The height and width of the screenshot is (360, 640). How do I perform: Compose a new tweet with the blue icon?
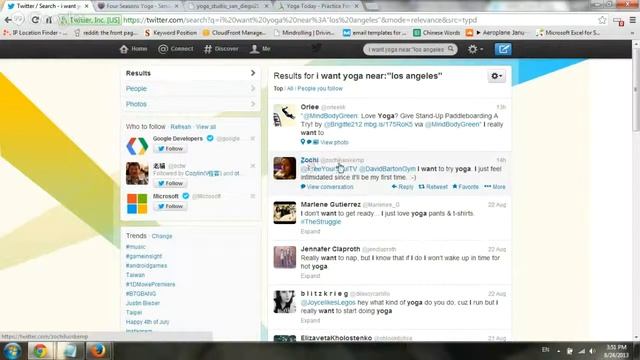pos(503,49)
